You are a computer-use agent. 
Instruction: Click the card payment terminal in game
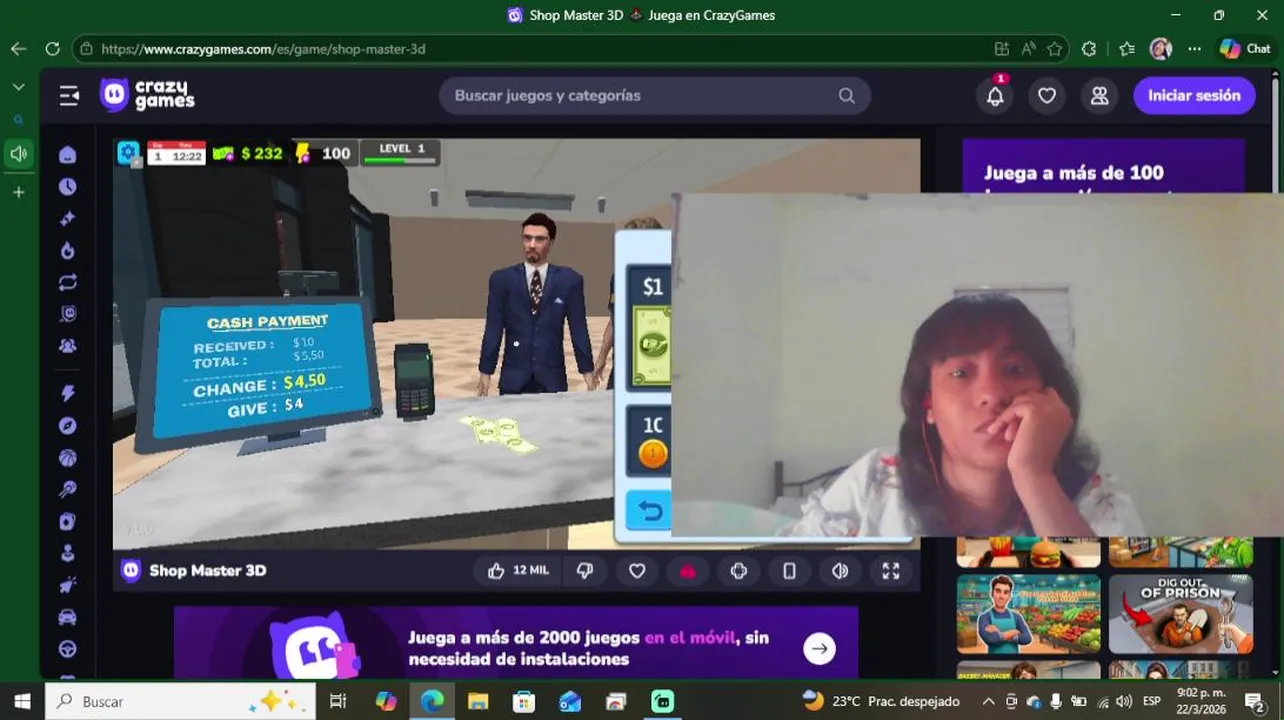pos(413,381)
